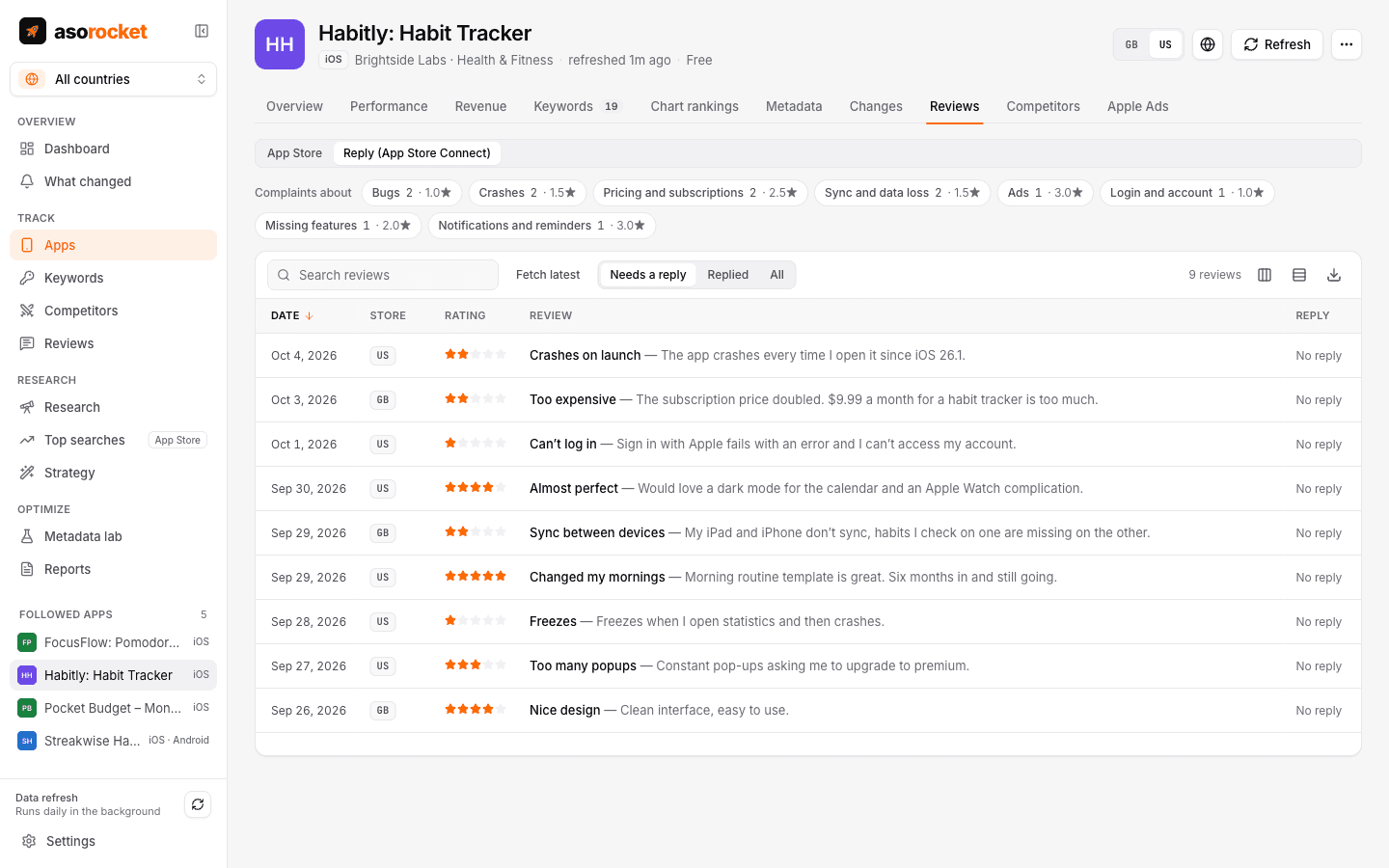Click the Search reviews field

click(383, 275)
